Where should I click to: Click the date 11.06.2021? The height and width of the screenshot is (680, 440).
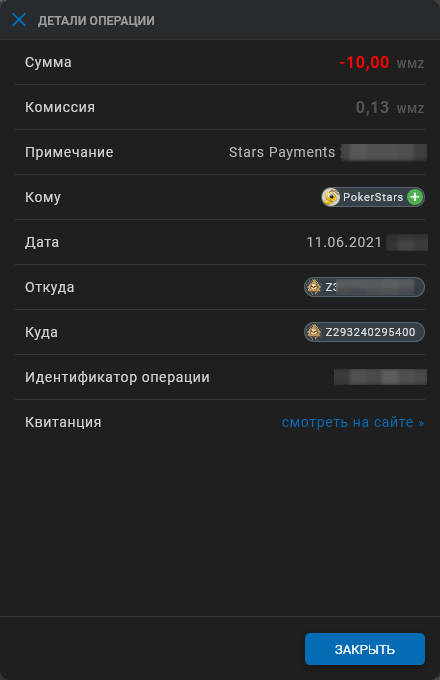[x=344, y=242]
